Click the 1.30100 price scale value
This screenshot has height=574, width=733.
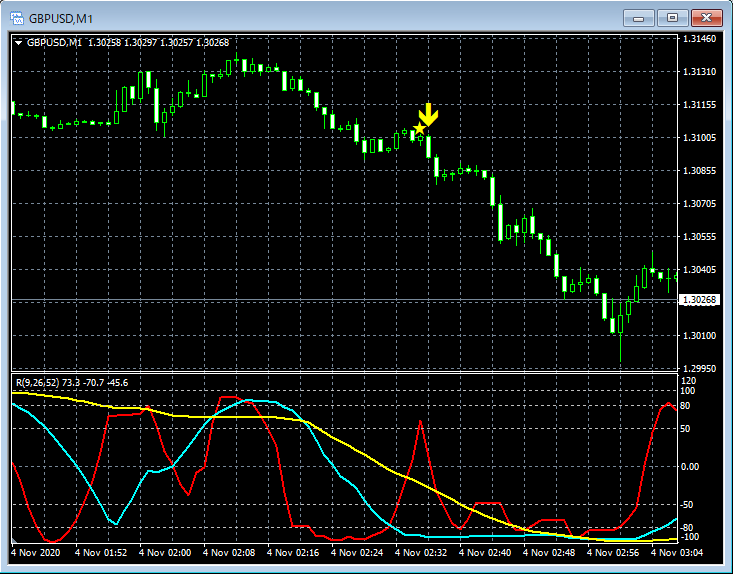[x=699, y=336]
